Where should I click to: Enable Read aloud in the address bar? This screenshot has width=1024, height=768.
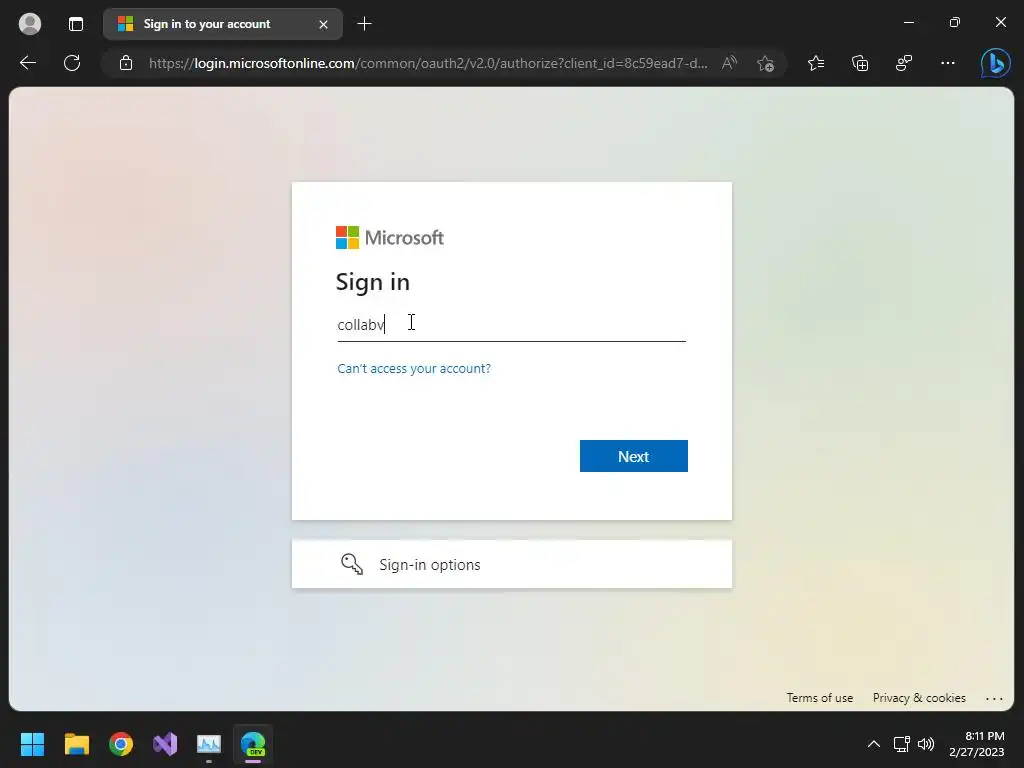click(x=729, y=63)
